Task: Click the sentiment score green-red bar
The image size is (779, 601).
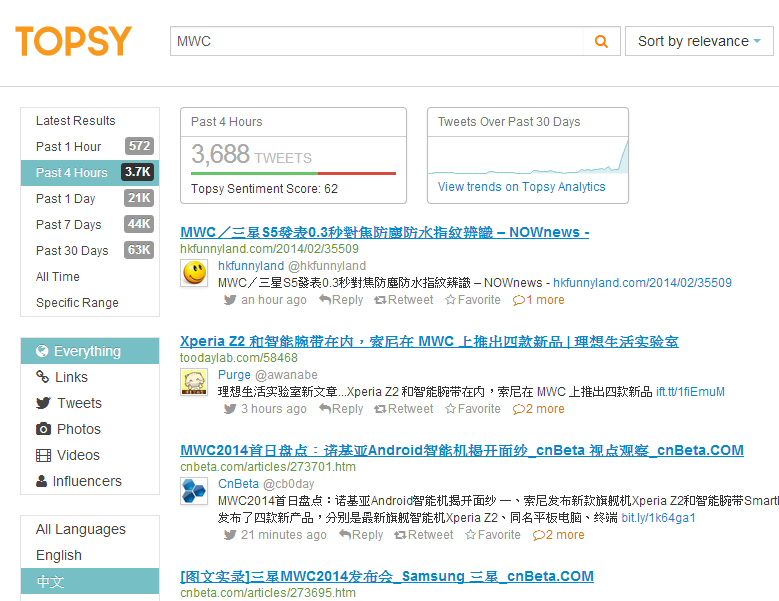Action: (293, 173)
